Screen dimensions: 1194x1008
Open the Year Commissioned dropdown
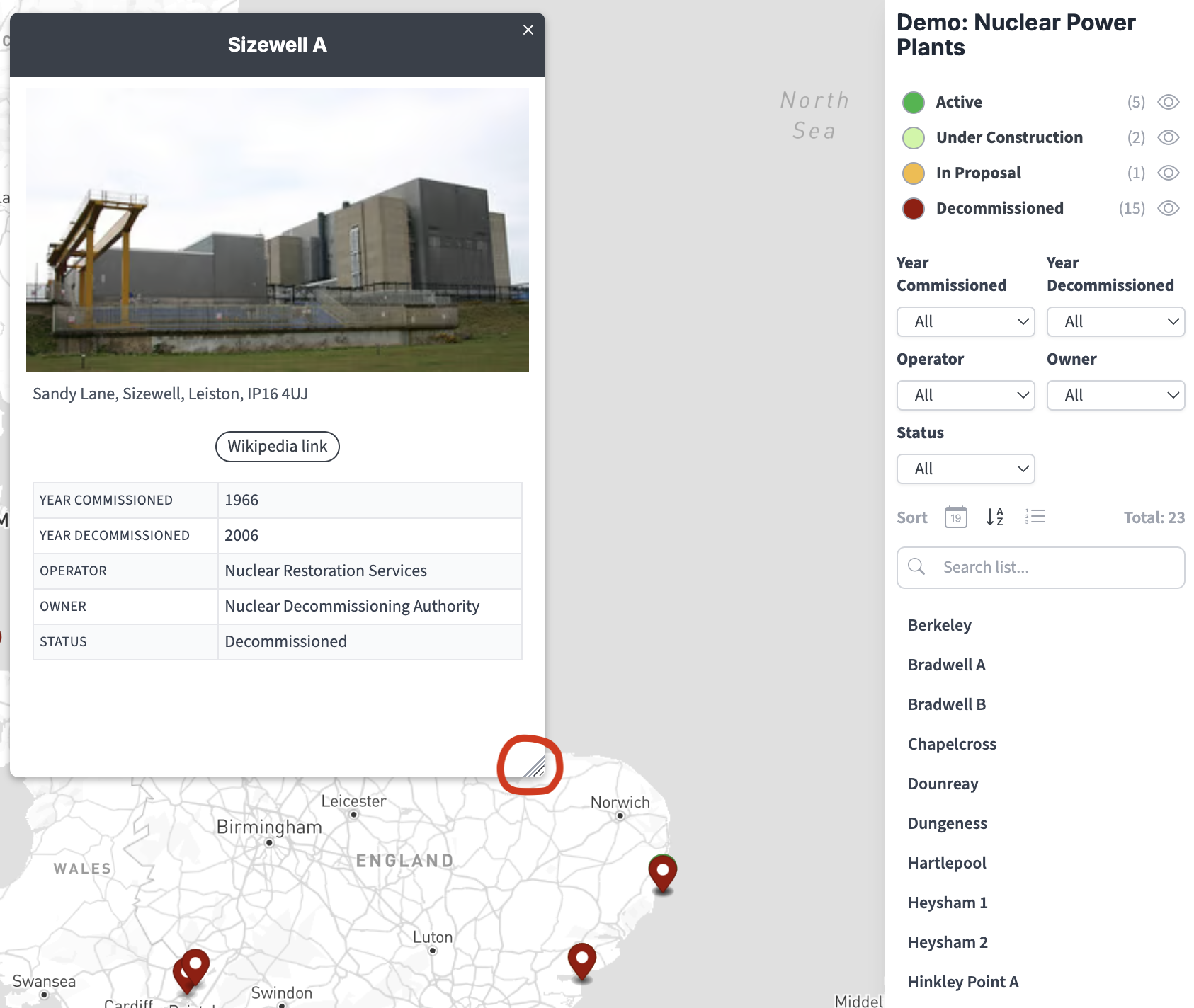[965, 321]
